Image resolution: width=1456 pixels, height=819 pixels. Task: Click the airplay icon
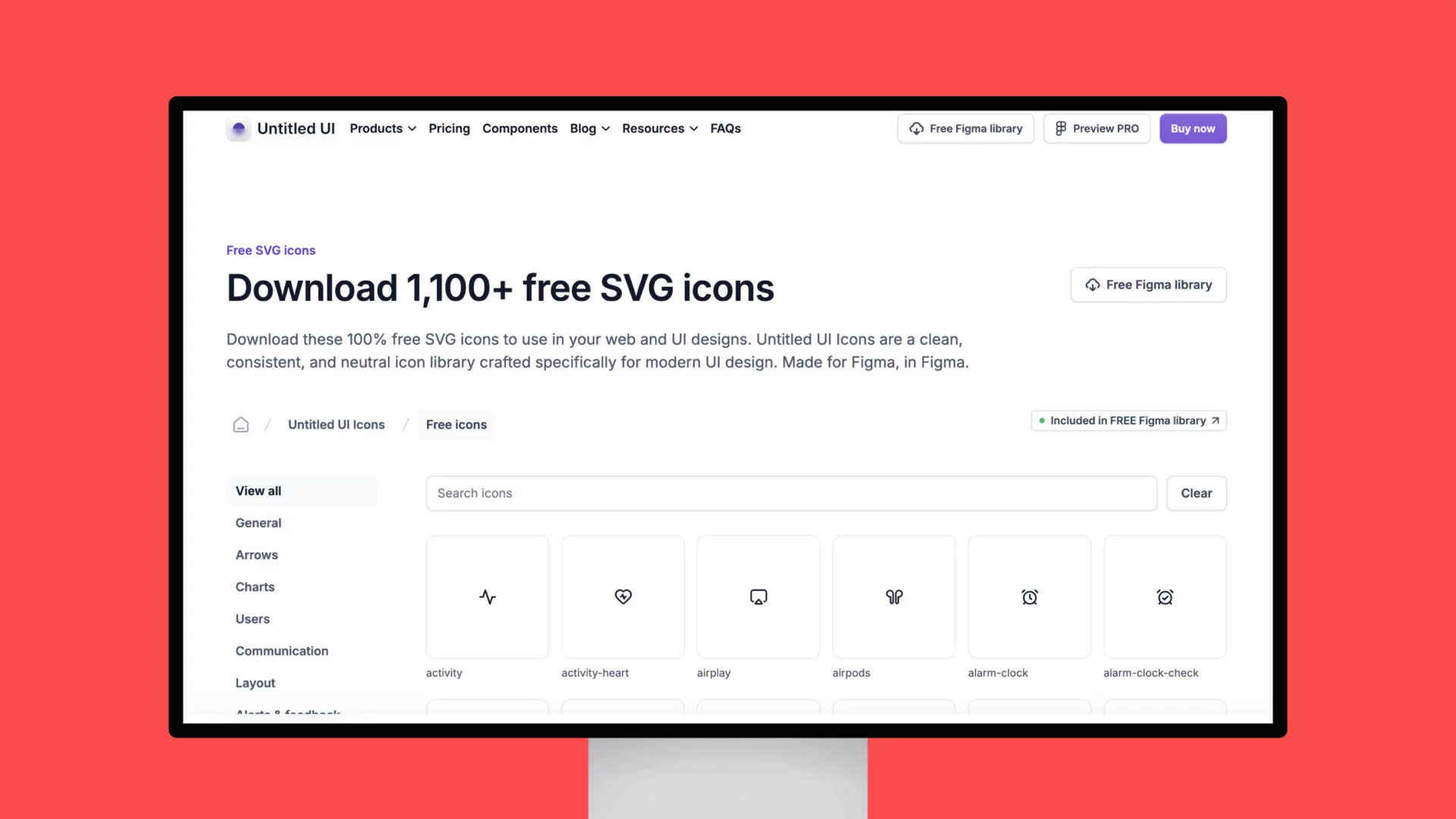coord(758,596)
